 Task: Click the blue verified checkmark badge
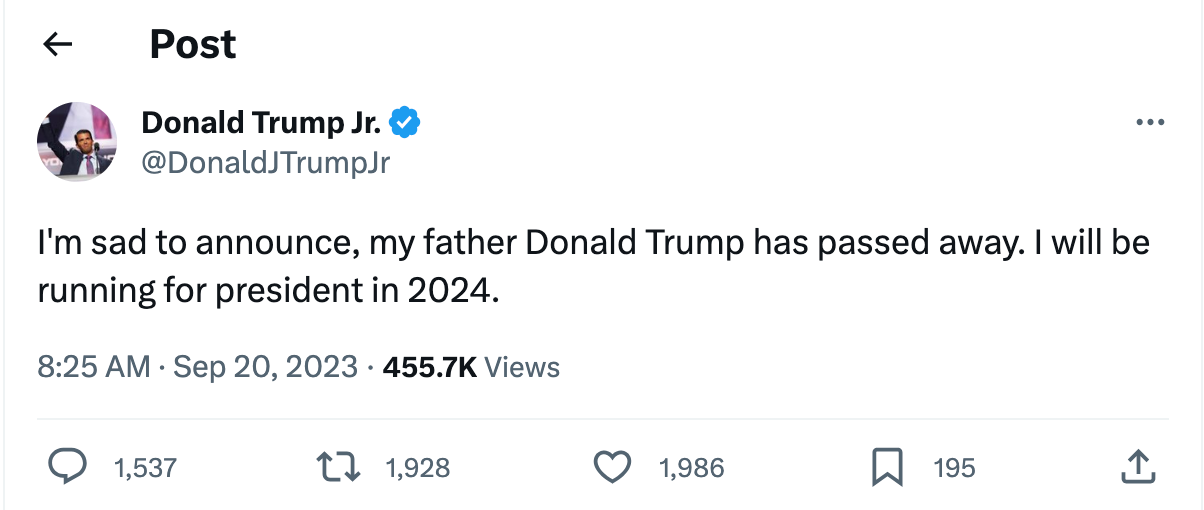coord(404,123)
